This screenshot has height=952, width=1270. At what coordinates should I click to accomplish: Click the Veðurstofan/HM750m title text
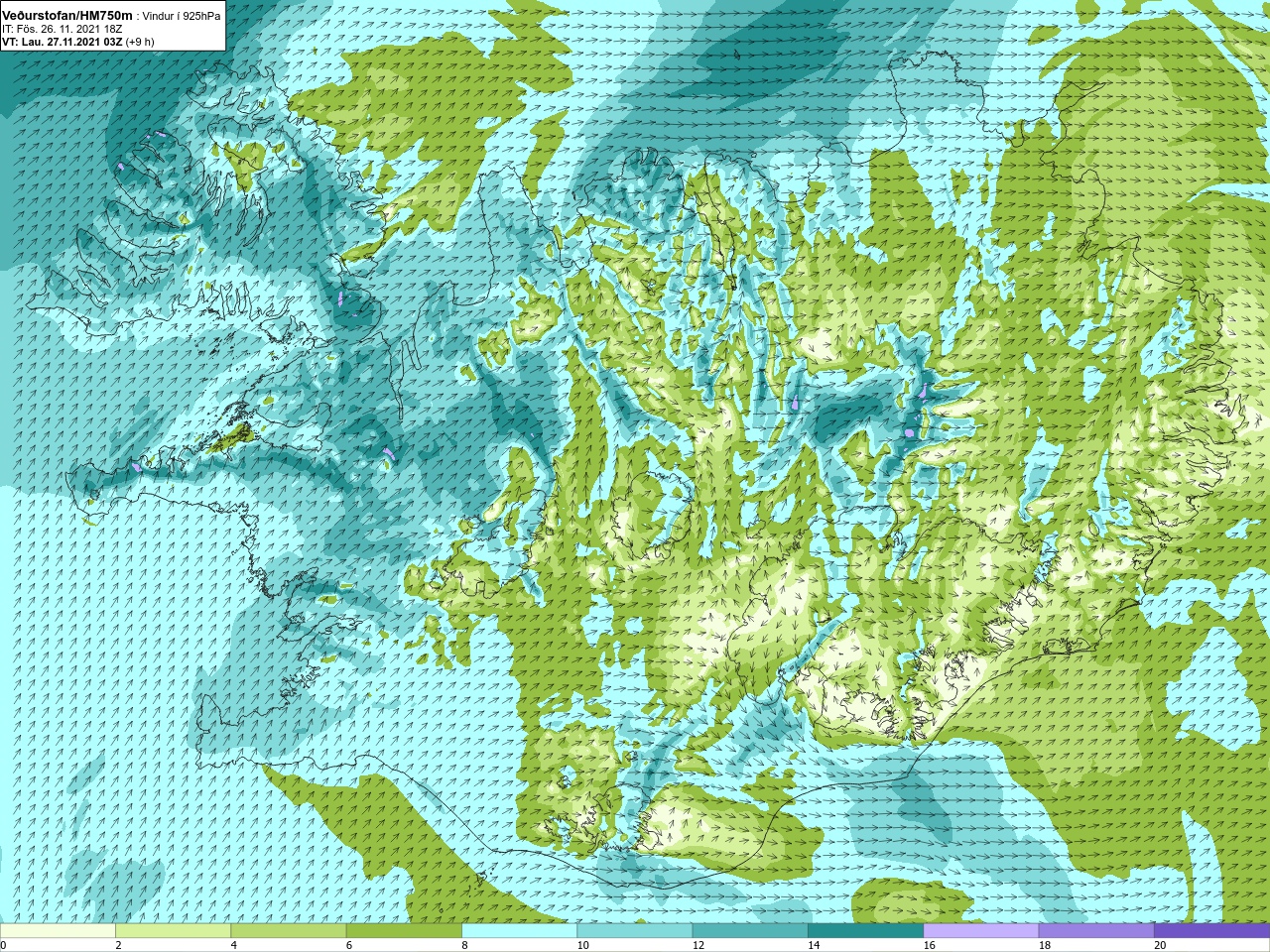tap(67, 16)
